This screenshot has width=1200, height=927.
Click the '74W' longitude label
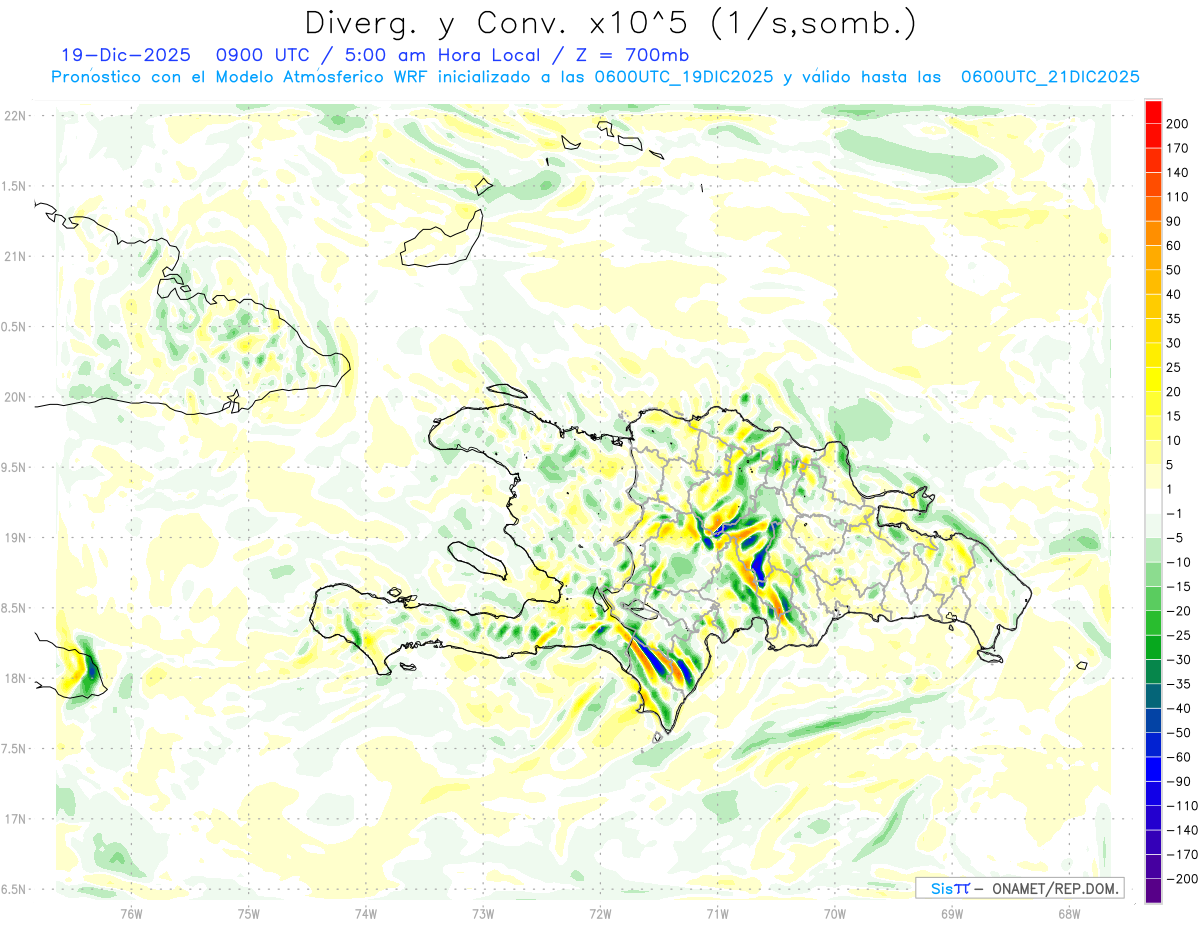366,913
